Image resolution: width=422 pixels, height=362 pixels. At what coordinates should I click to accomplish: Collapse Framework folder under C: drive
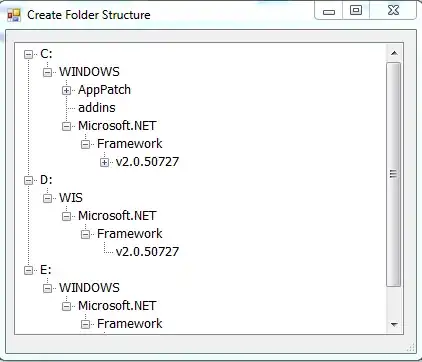pos(86,144)
